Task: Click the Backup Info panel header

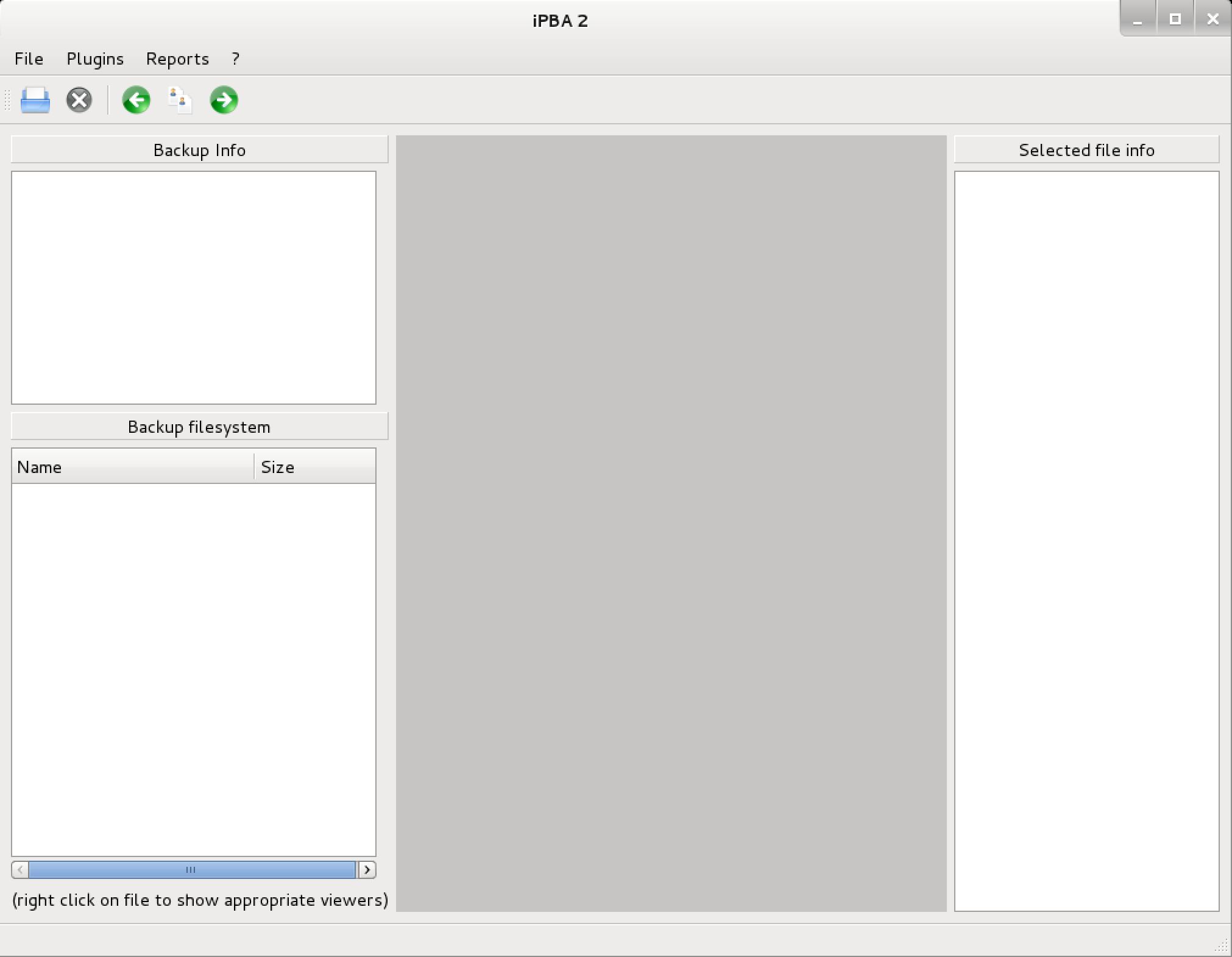Action: 199,150
